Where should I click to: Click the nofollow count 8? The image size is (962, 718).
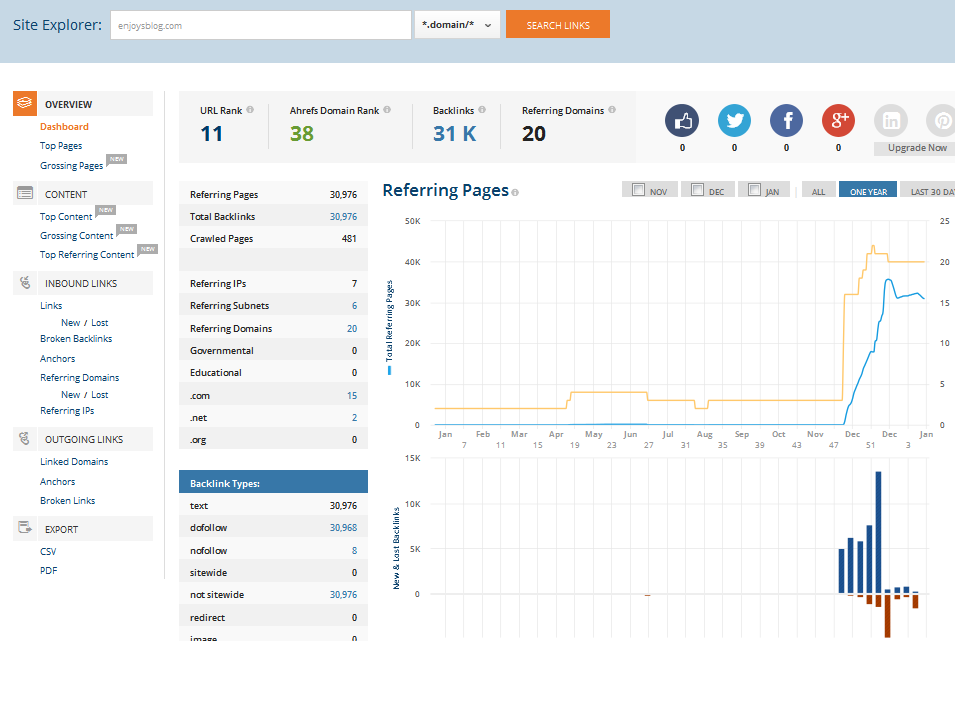pyautogui.click(x=354, y=550)
